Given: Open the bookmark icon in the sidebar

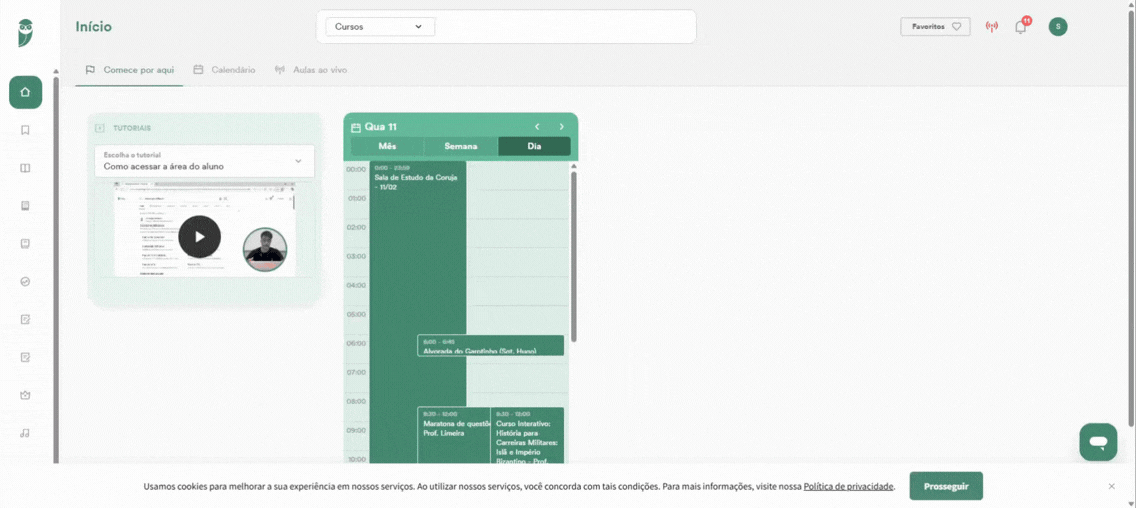Looking at the screenshot, I should click(x=25, y=130).
